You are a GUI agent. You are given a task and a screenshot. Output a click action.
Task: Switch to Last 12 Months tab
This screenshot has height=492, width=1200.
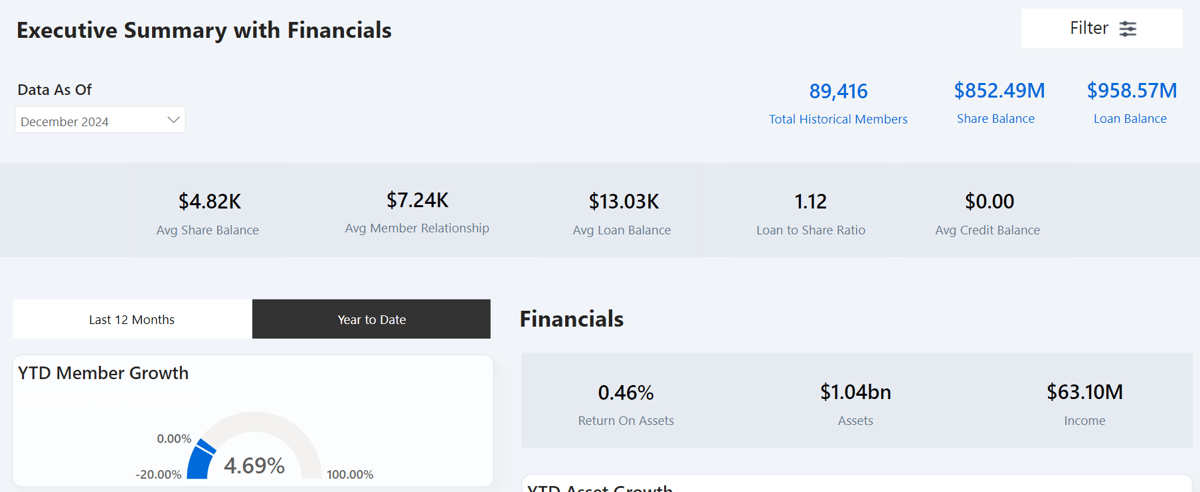132,320
